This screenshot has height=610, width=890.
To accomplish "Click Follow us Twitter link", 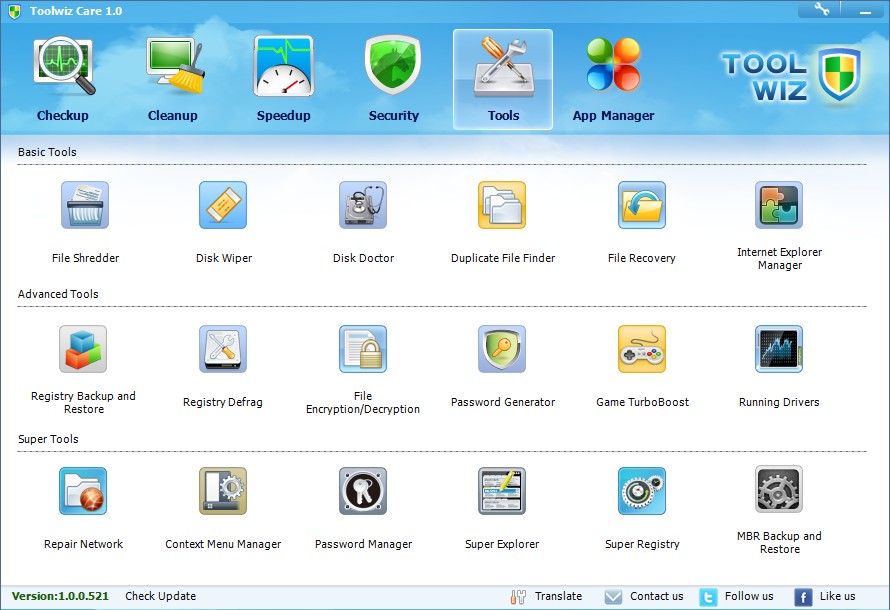I will point(749,596).
